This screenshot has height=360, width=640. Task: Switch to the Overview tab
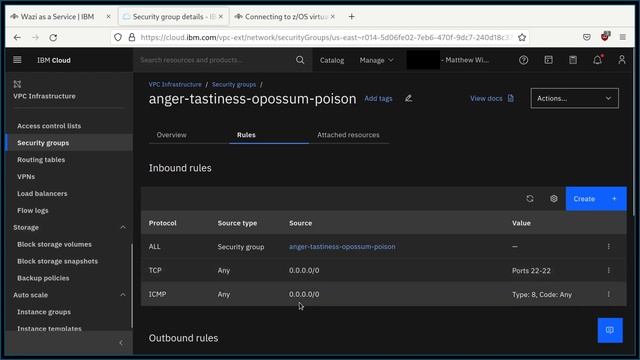(171, 135)
